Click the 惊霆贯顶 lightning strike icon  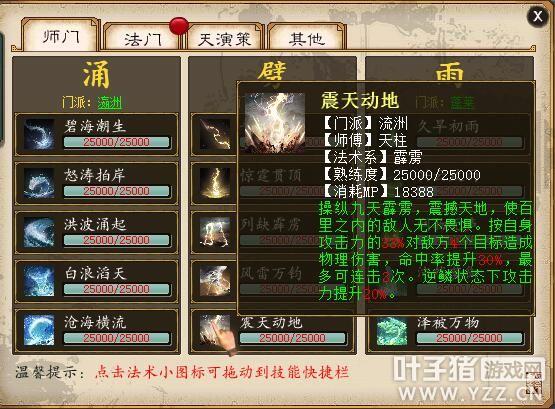point(215,183)
